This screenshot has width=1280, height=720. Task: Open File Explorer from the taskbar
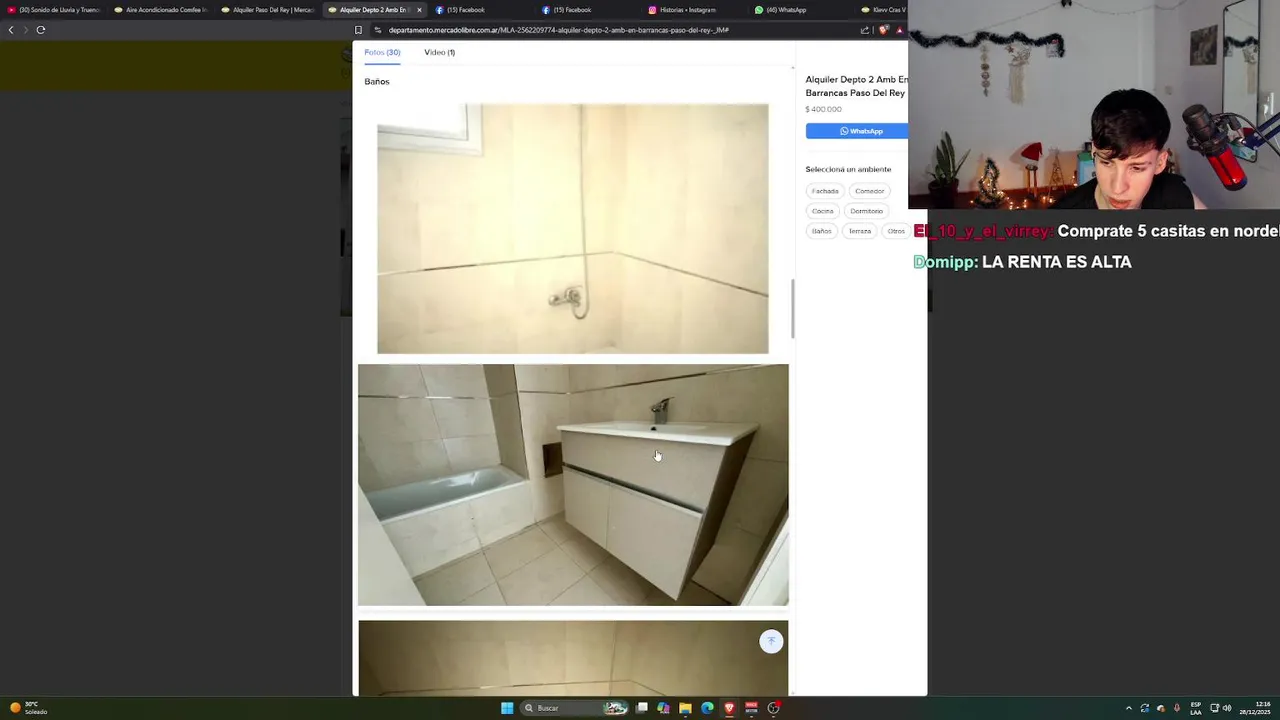(x=685, y=708)
